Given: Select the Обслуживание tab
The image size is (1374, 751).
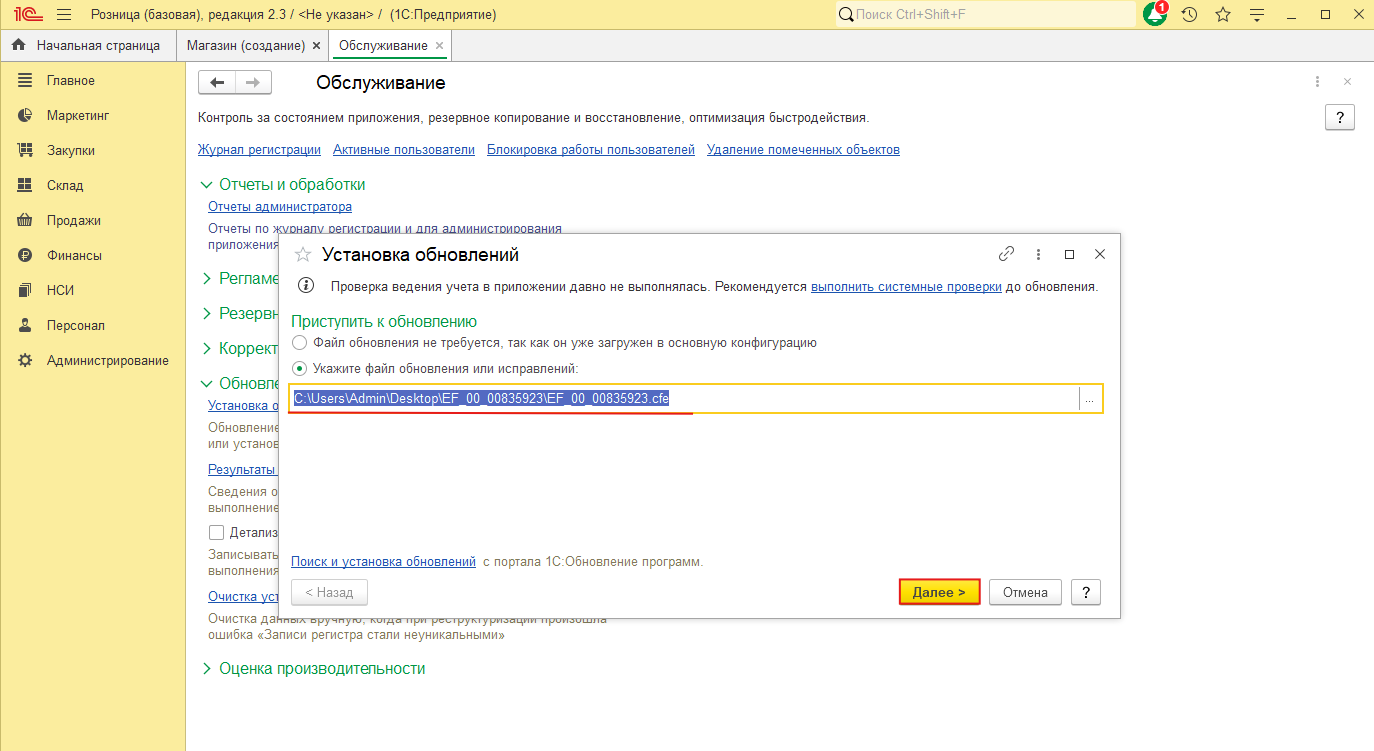Looking at the screenshot, I should tap(383, 45).
